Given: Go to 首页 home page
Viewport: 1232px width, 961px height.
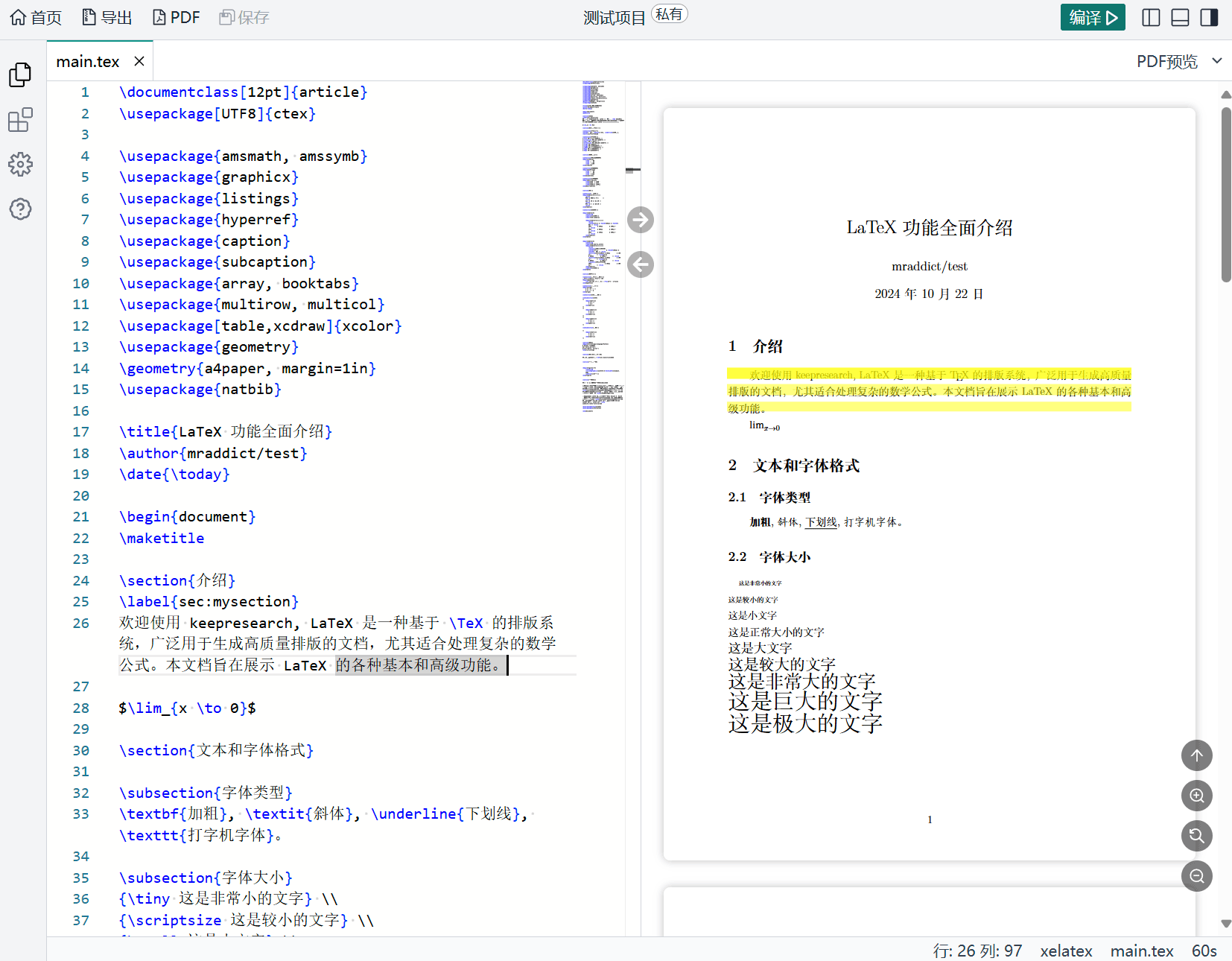Looking at the screenshot, I should pos(35,16).
